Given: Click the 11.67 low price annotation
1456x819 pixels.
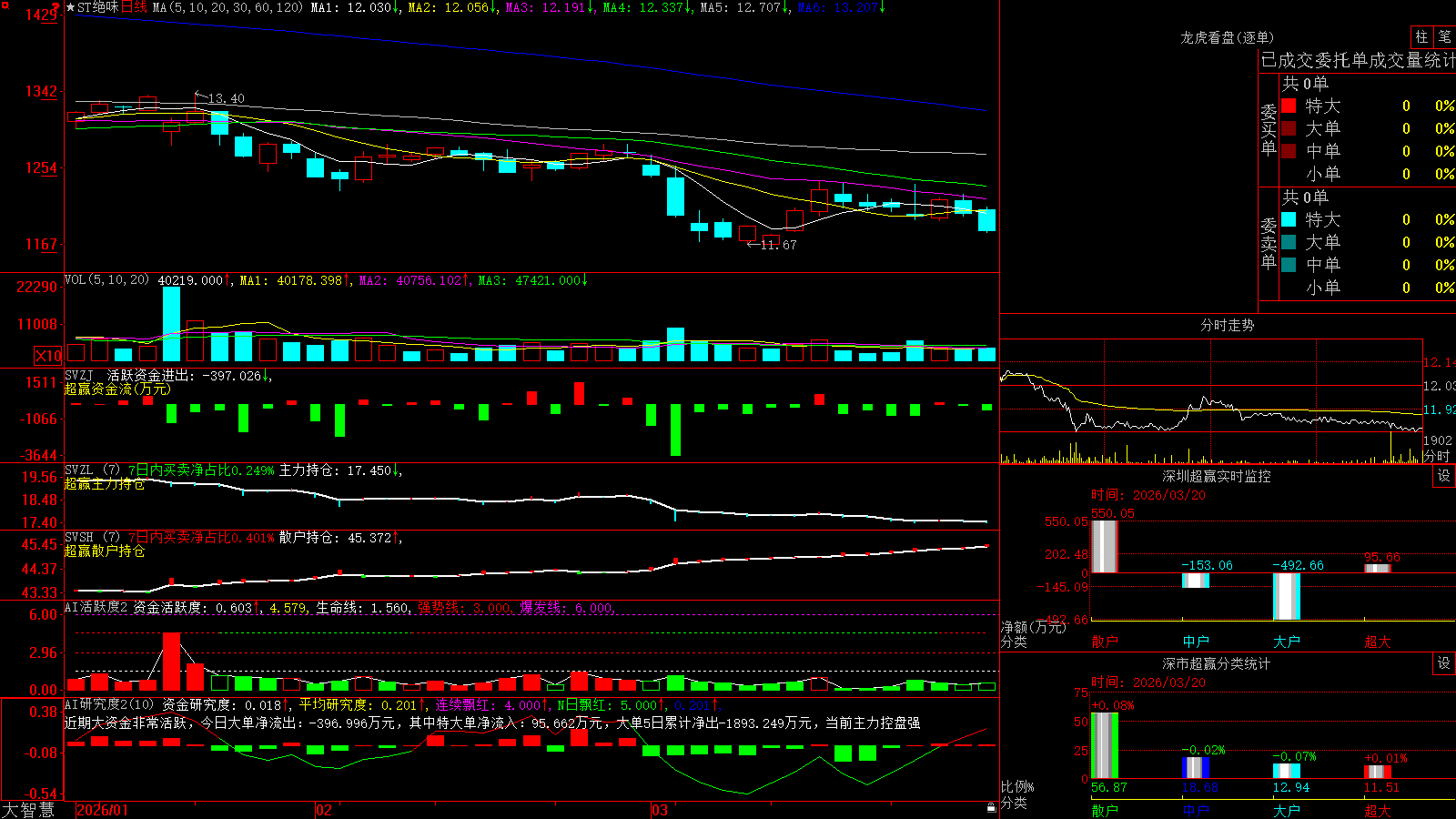Looking at the screenshot, I should point(778,245).
